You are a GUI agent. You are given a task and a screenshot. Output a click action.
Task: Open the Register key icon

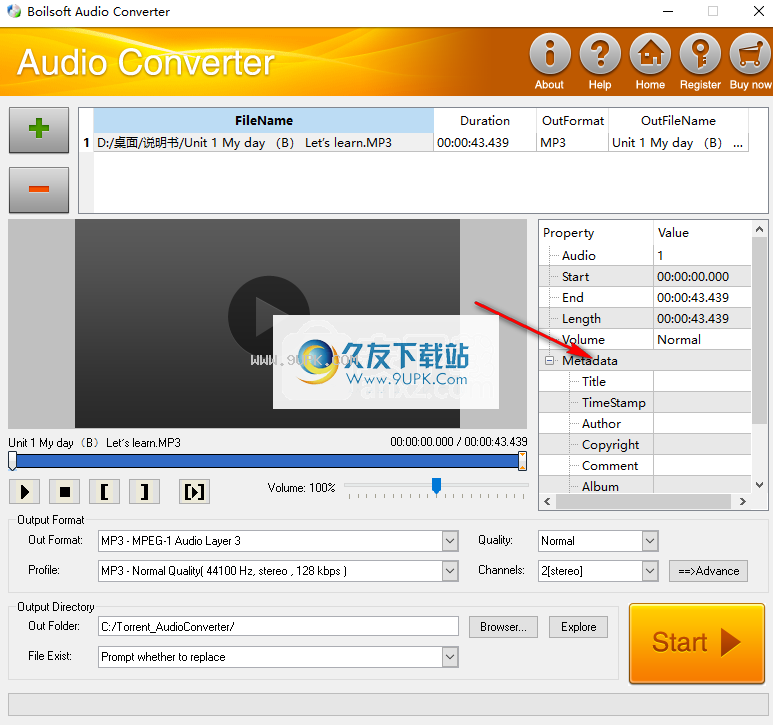(700, 54)
